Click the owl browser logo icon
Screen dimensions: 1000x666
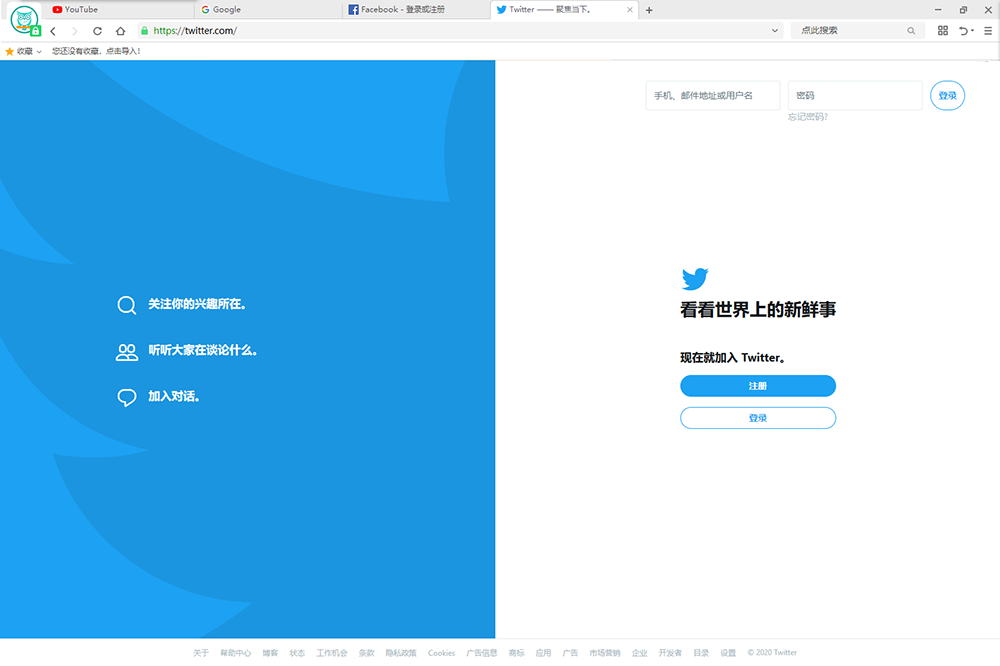[x=25, y=20]
